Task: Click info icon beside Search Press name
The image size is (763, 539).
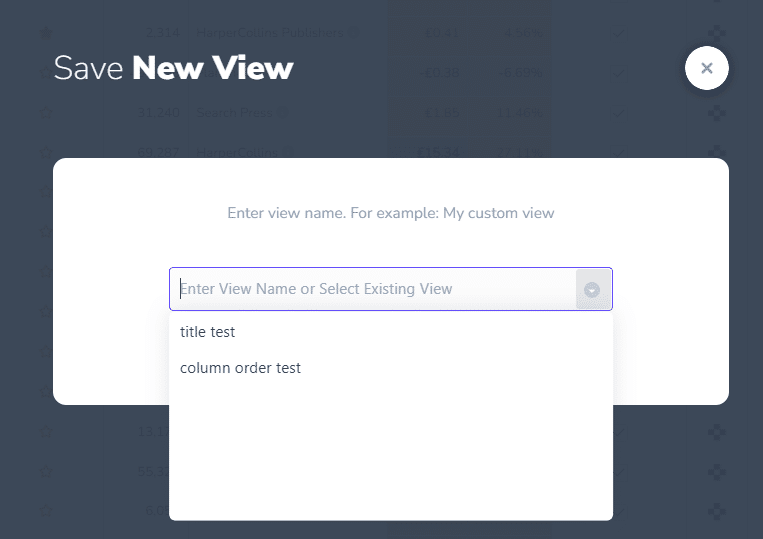Action: [283, 114]
